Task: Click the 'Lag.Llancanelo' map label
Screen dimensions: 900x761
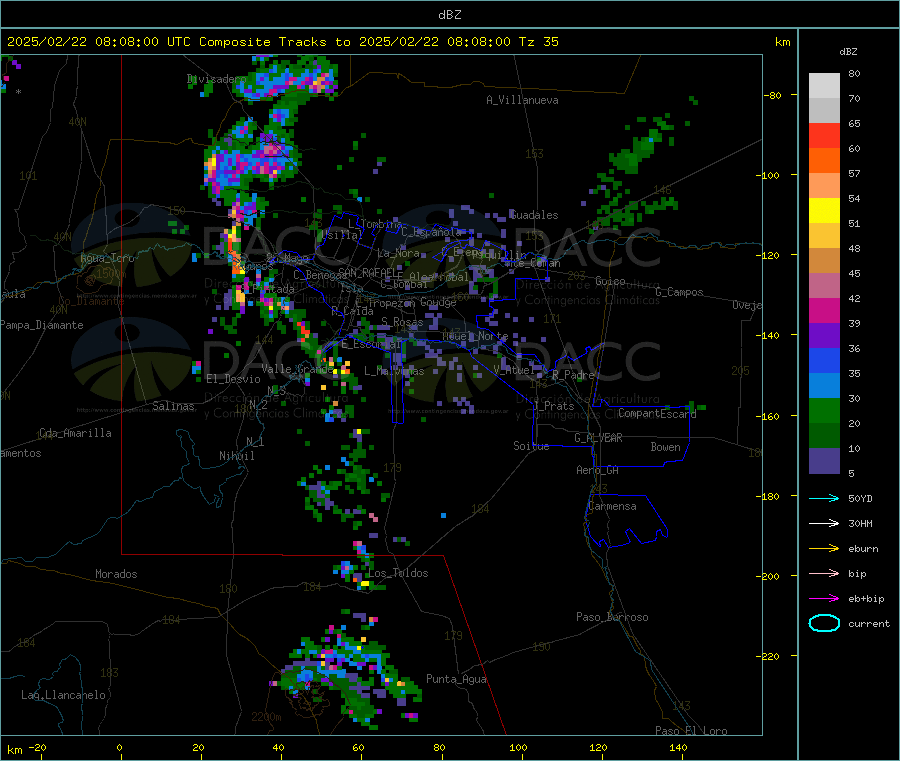Action: (63, 695)
